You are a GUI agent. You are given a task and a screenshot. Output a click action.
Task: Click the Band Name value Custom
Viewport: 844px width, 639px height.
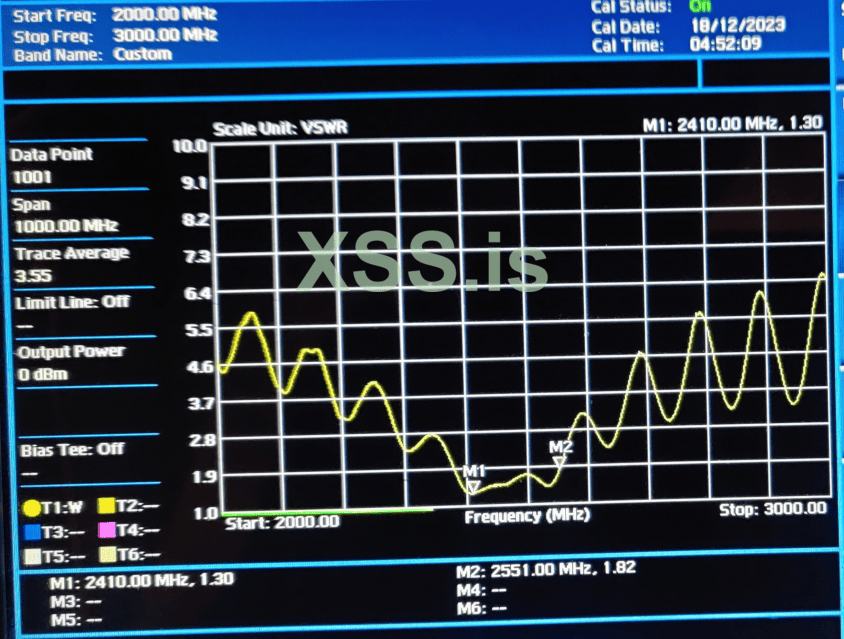point(143,54)
